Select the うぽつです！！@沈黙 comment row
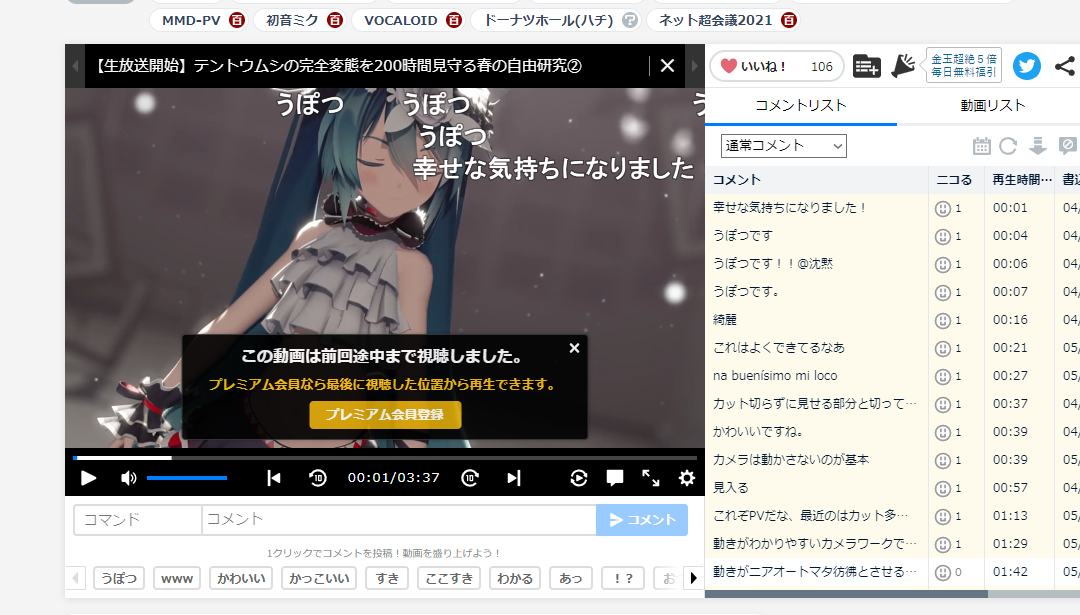The image size is (1080, 615). [893, 264]
